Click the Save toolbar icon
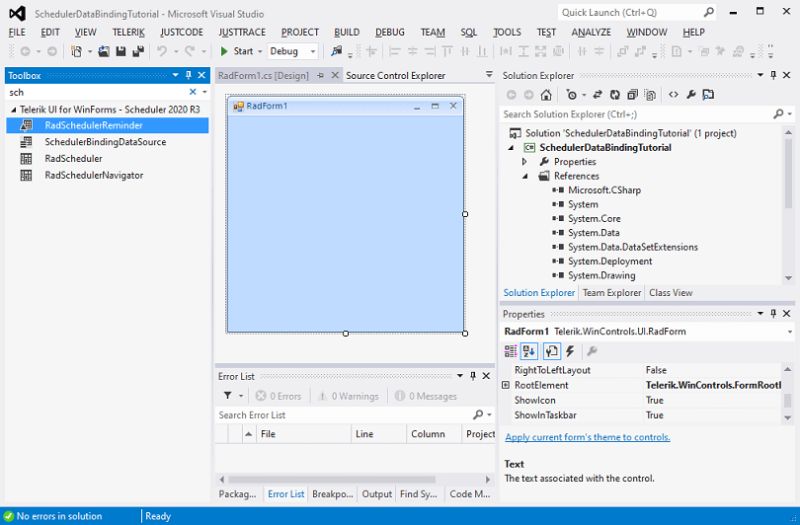This screenshot has height=525, width=800. [121, 51]
